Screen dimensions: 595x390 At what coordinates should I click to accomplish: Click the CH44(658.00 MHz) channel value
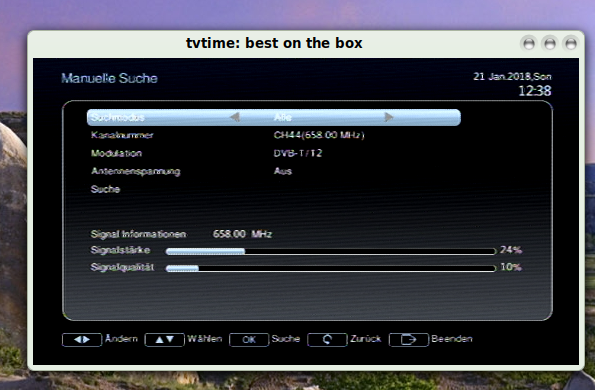(319, 135)
